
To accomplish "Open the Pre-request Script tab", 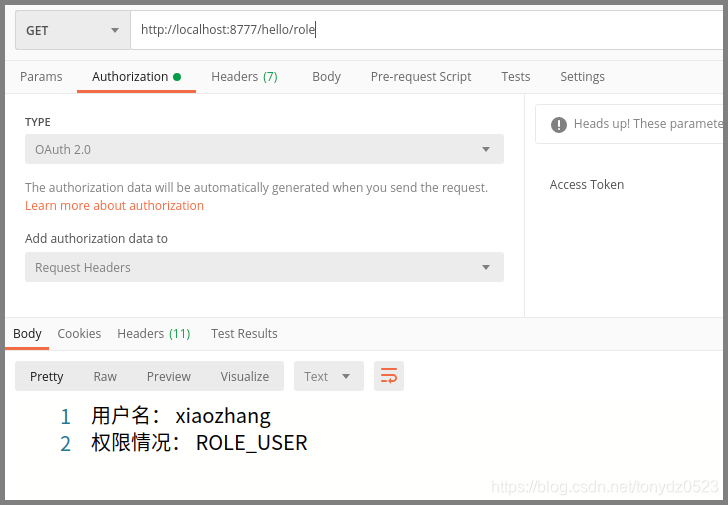I will (x=421, y=77).
